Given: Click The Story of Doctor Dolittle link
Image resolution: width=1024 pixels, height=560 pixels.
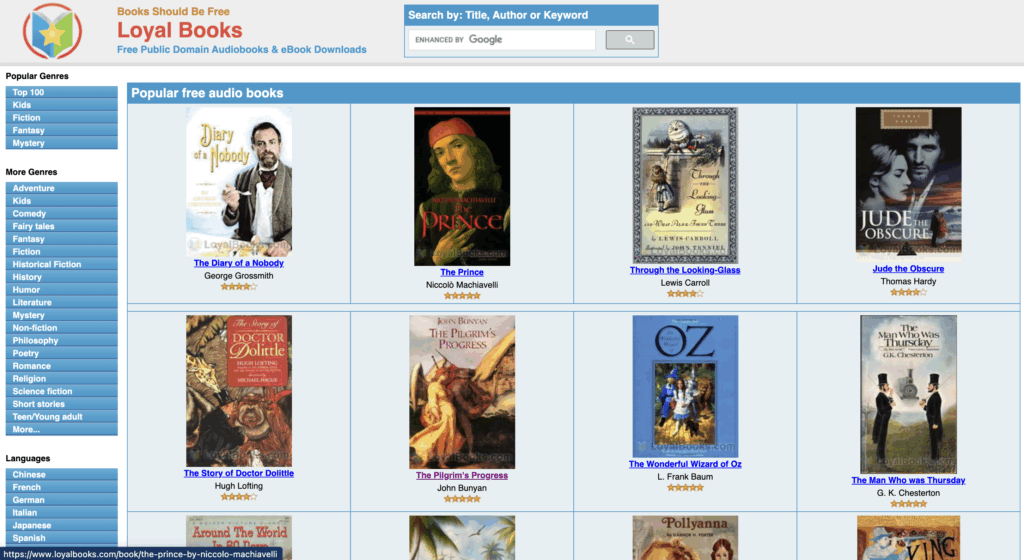Looking at the screenshot, I should coord(239,473).
